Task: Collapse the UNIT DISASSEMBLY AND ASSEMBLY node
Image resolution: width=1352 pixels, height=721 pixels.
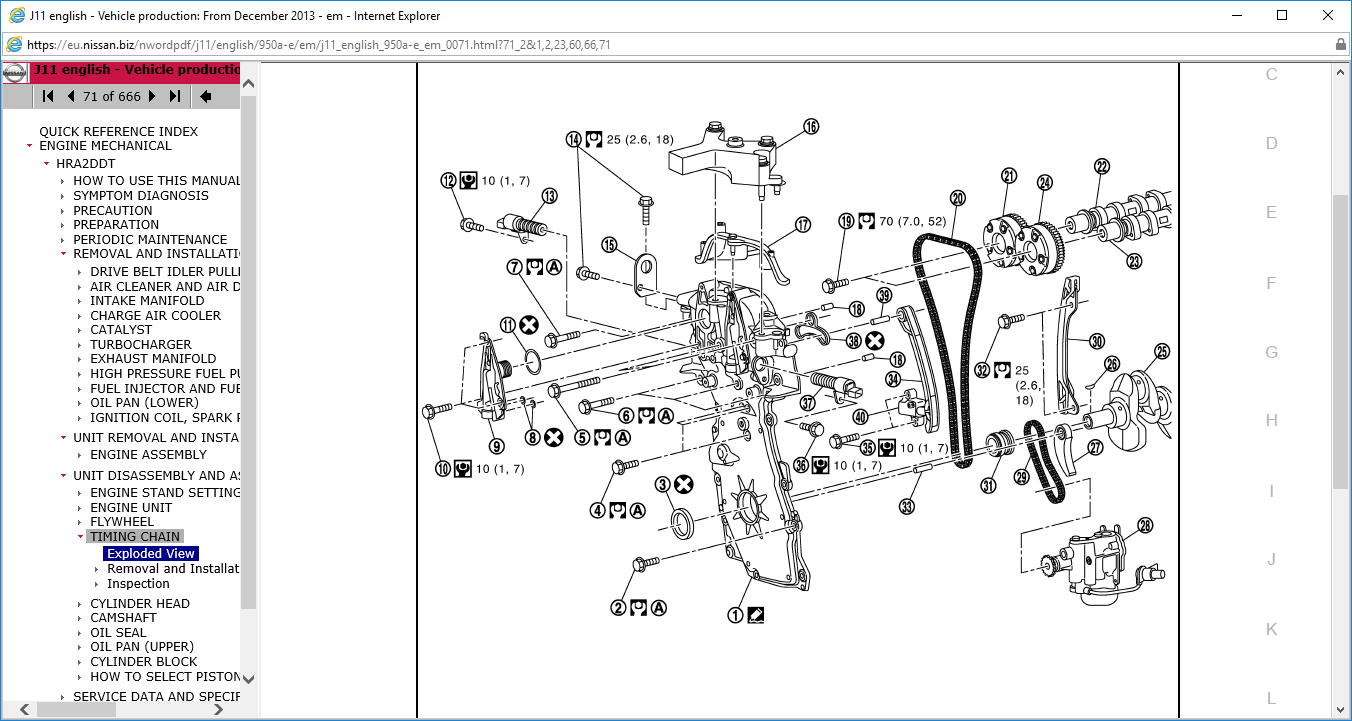Action: [63, 476]
